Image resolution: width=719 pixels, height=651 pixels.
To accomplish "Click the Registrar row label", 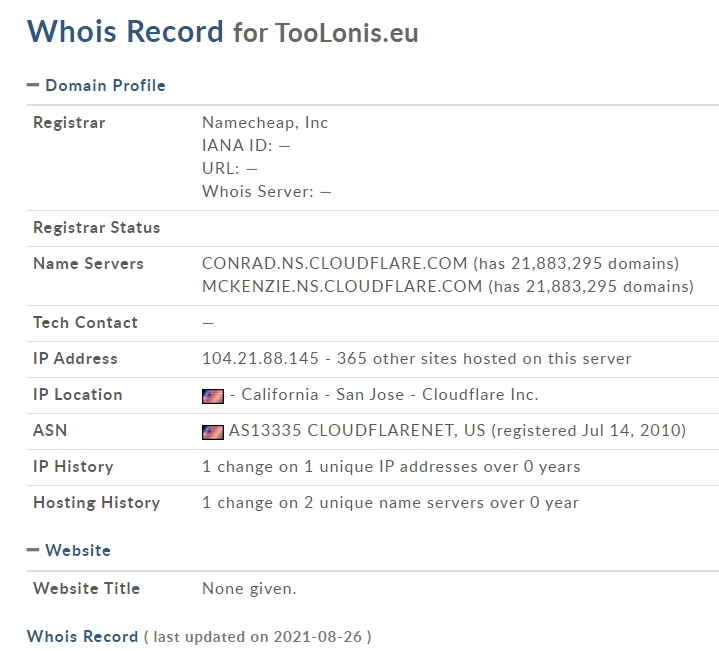I will pos(69,122).
